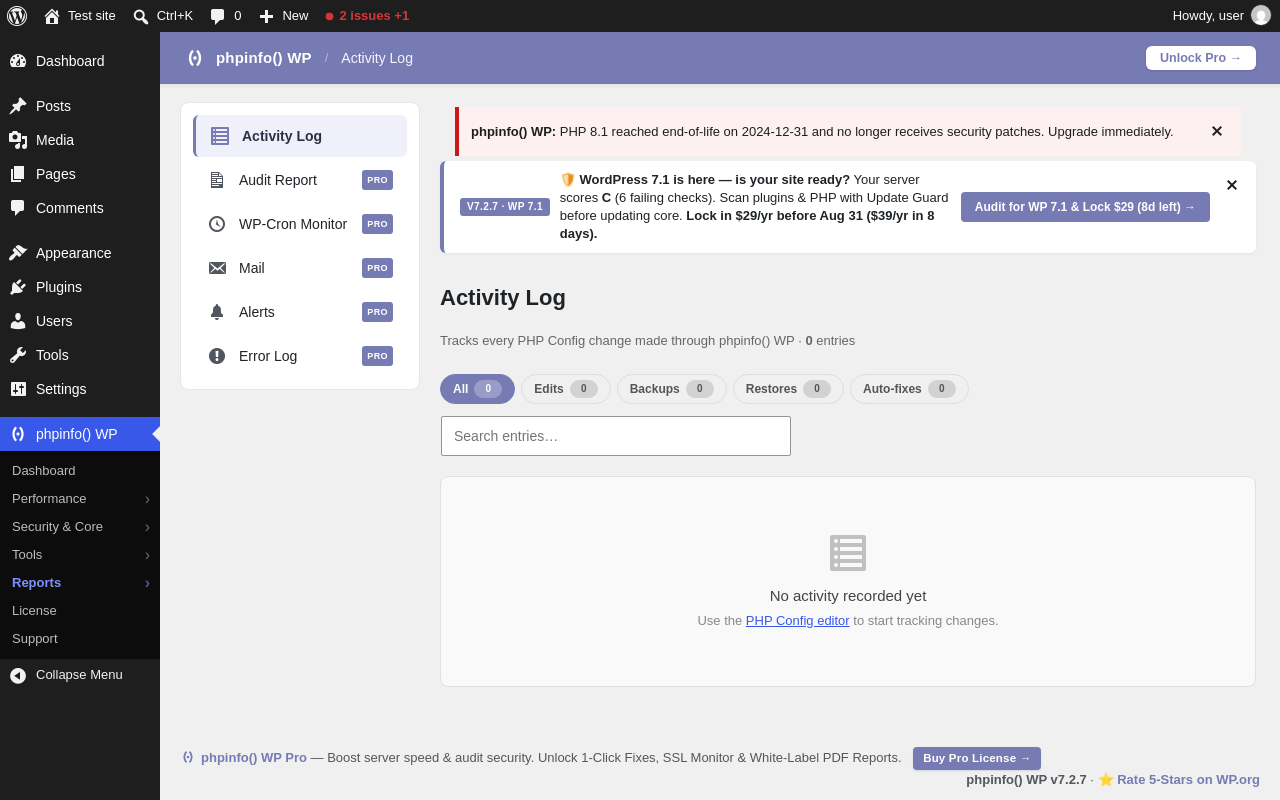
Task: Click the Unlock Pro button
Action: (1201, 58)
